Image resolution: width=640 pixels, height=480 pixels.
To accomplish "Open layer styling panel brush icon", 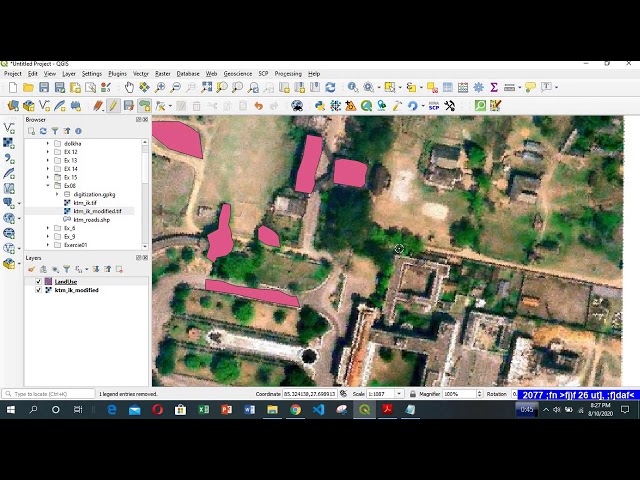I will (x=31, y=269).
